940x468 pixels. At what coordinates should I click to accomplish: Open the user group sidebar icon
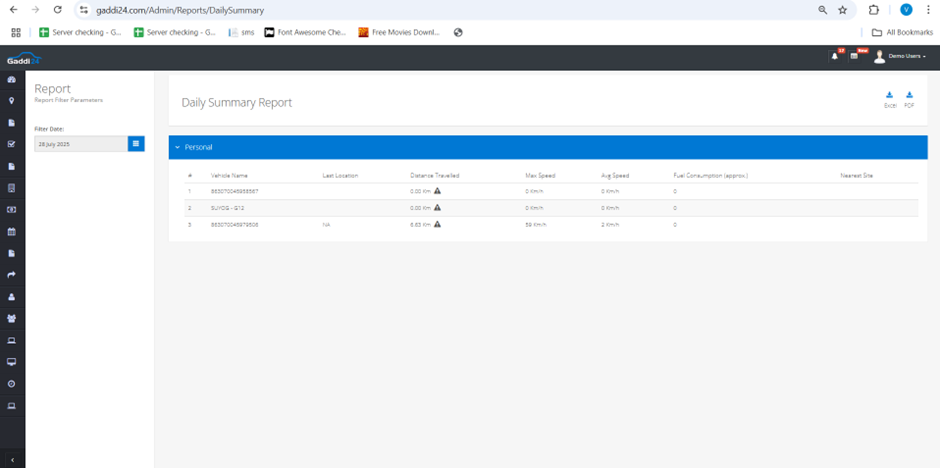[x=11, y=318]
